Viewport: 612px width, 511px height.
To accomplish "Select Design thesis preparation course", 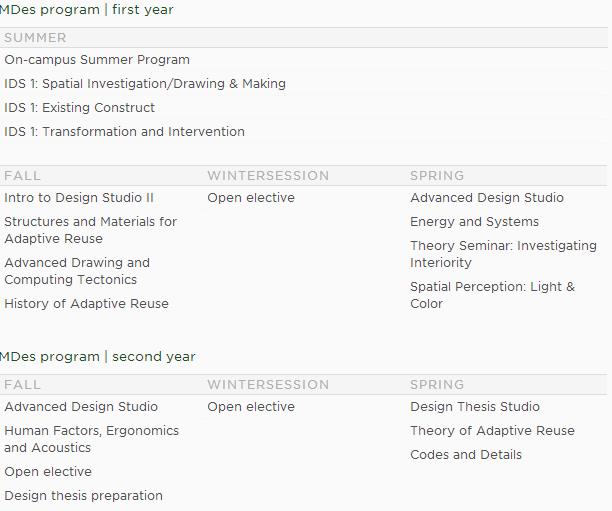I will pos(83,496).
